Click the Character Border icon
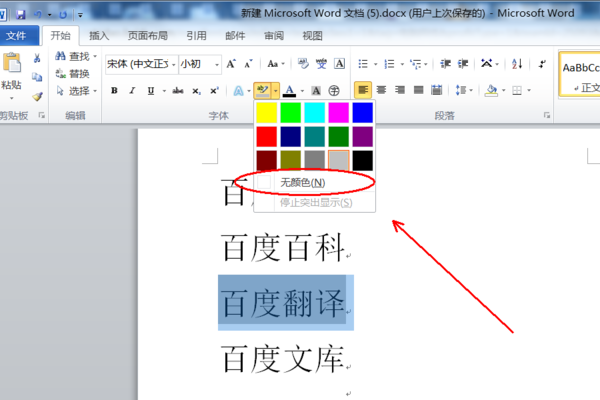Image resolution: width=600 pixels, height=400 pixels. 339,64
